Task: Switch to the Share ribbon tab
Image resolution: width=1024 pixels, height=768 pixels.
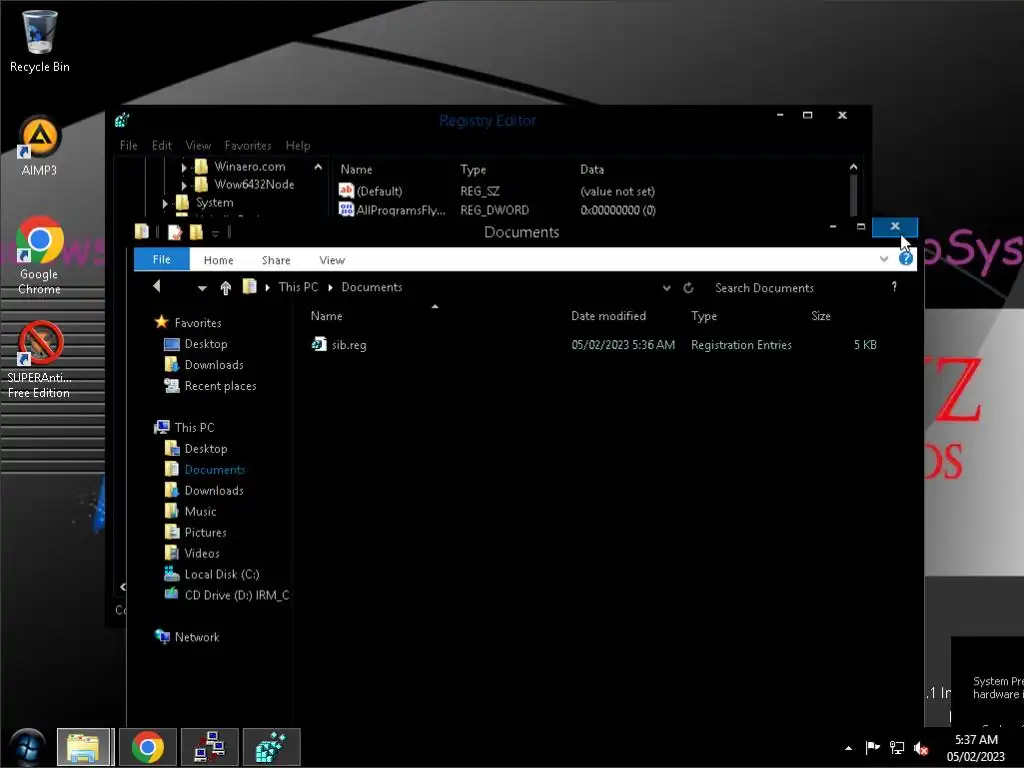Action: click(276, 260)
